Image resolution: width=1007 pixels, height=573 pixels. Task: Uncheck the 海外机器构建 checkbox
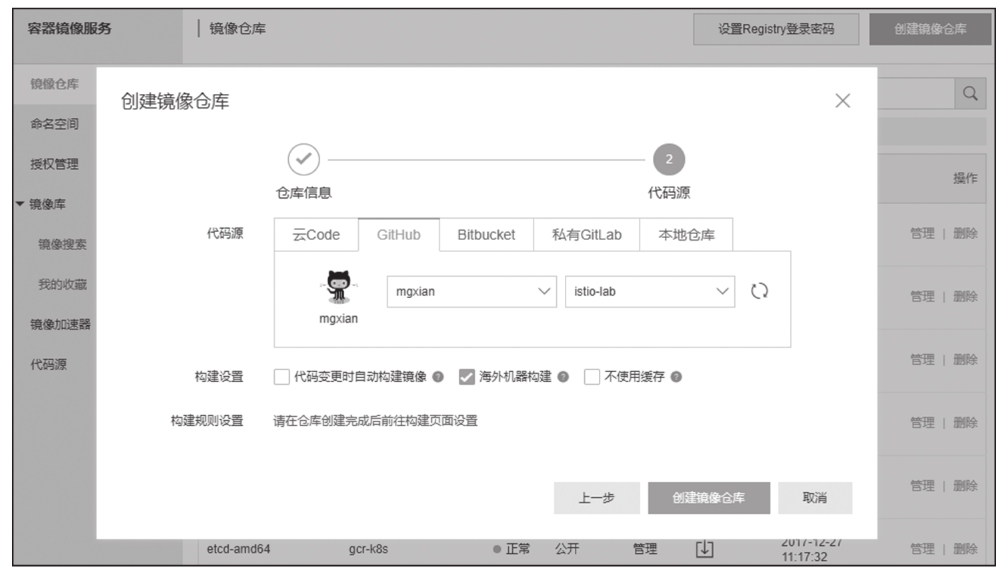[466, 377]
